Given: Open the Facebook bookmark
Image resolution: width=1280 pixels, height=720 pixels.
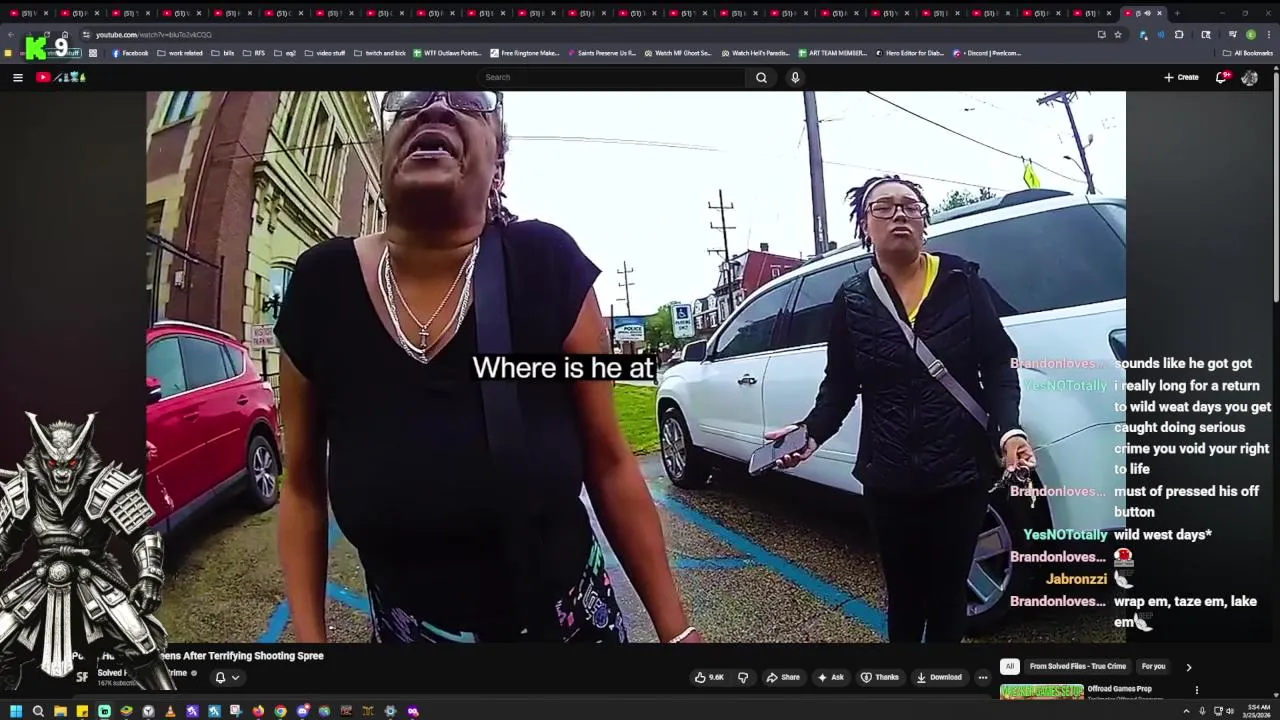Looking at the screenshot, I should coord(129,53).
